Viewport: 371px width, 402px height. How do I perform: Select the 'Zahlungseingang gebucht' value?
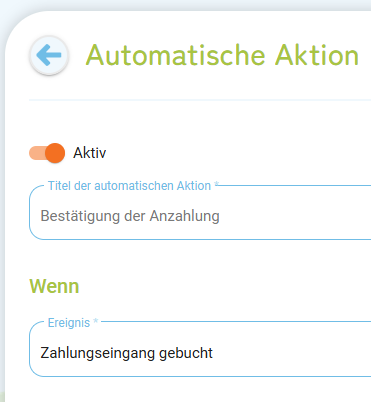[x=126, y=353]
